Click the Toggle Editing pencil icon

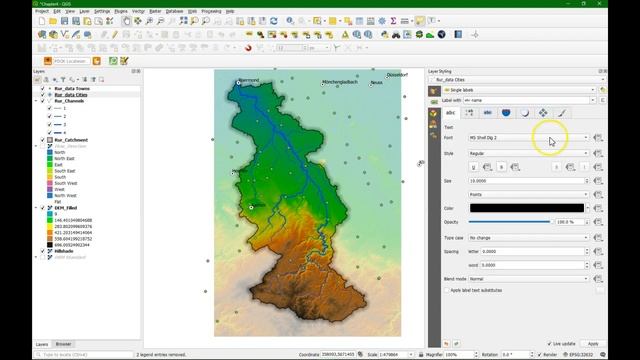tap(115, 35)
